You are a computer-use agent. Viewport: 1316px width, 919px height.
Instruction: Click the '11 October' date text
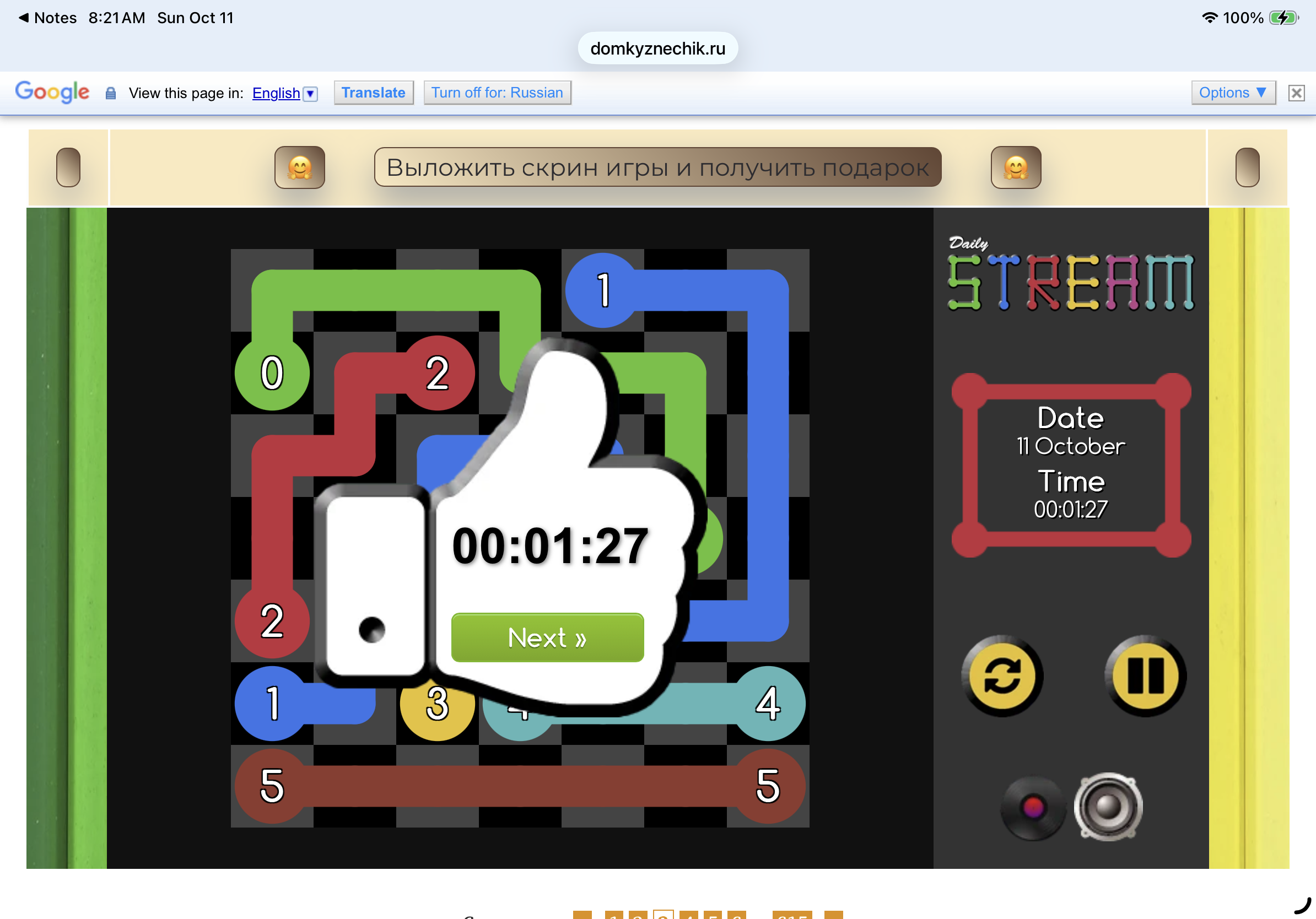click(x=1071, y=446)
